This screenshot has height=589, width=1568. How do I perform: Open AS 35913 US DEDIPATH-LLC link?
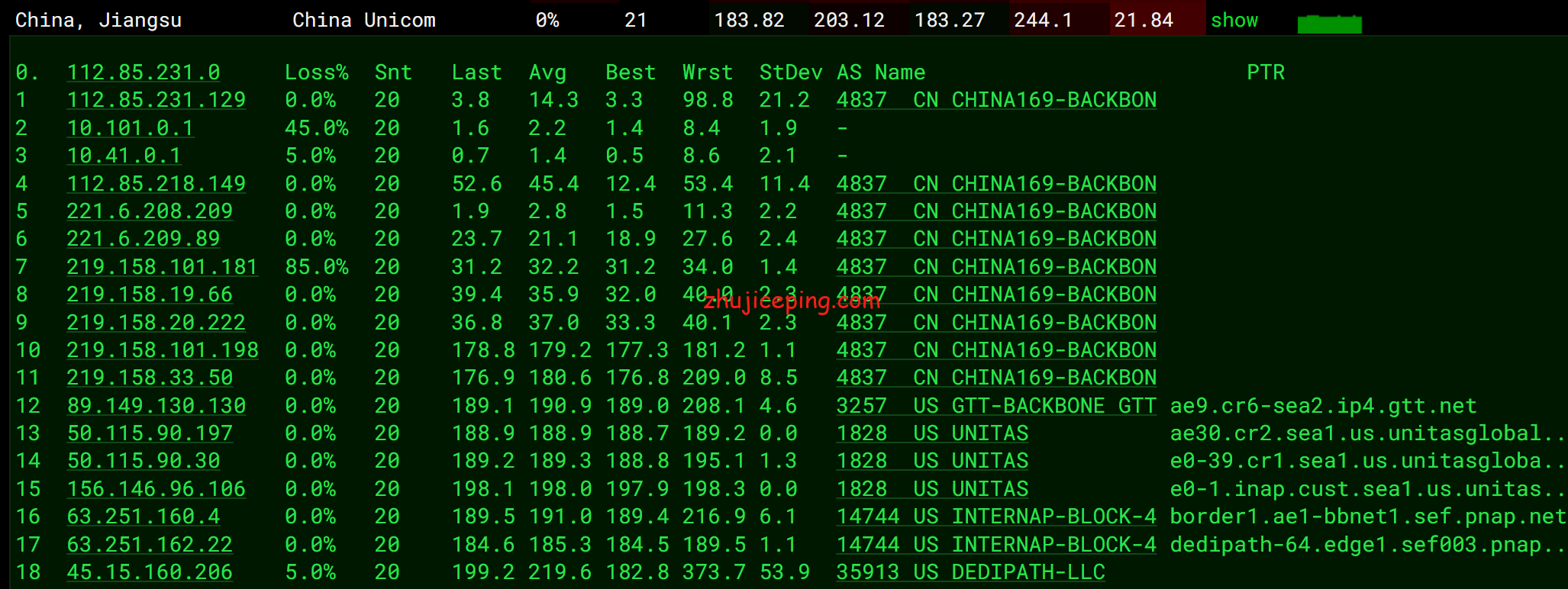pos(970,572)
